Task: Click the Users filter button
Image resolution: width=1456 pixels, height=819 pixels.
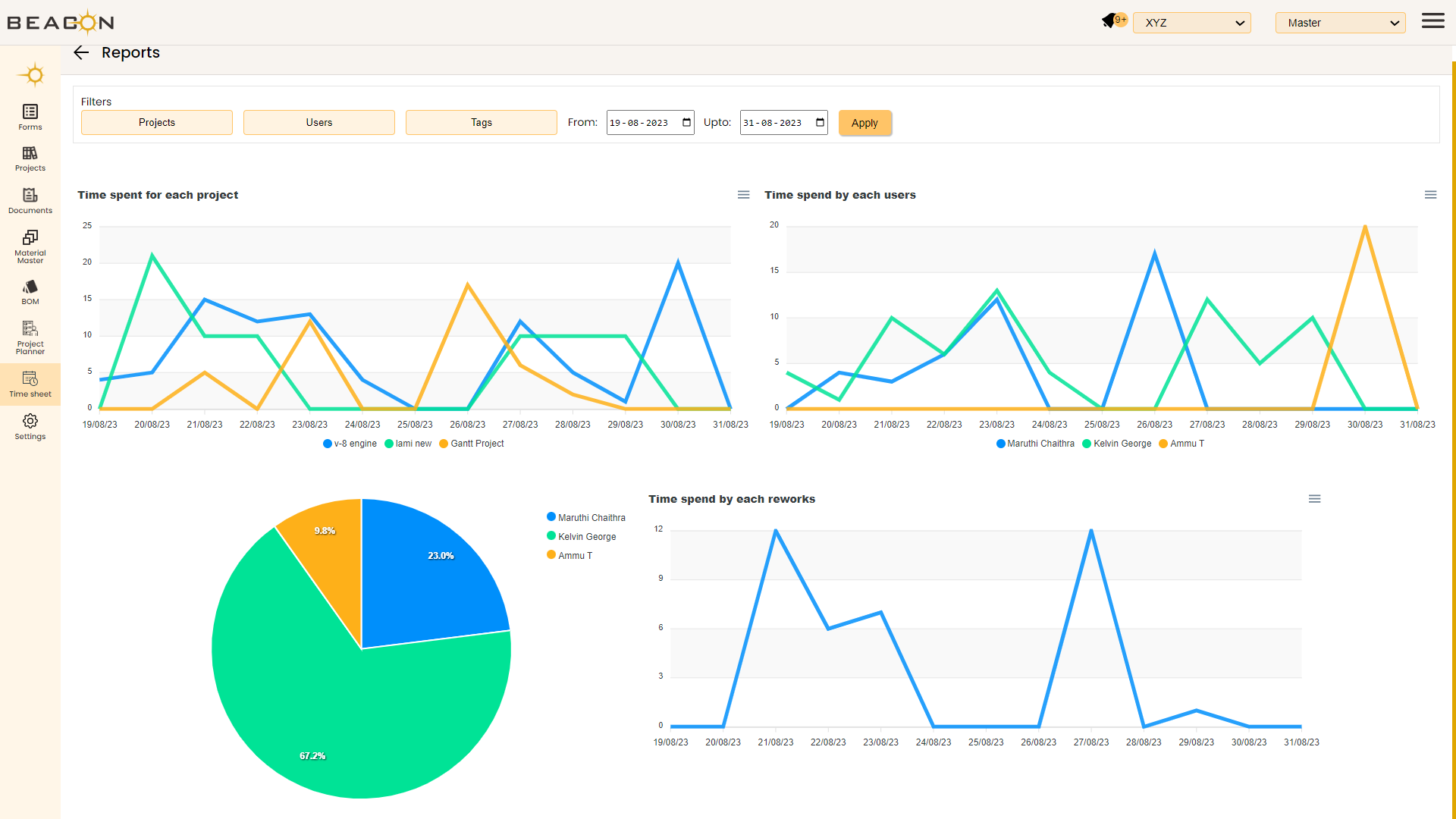Action: 318,122
